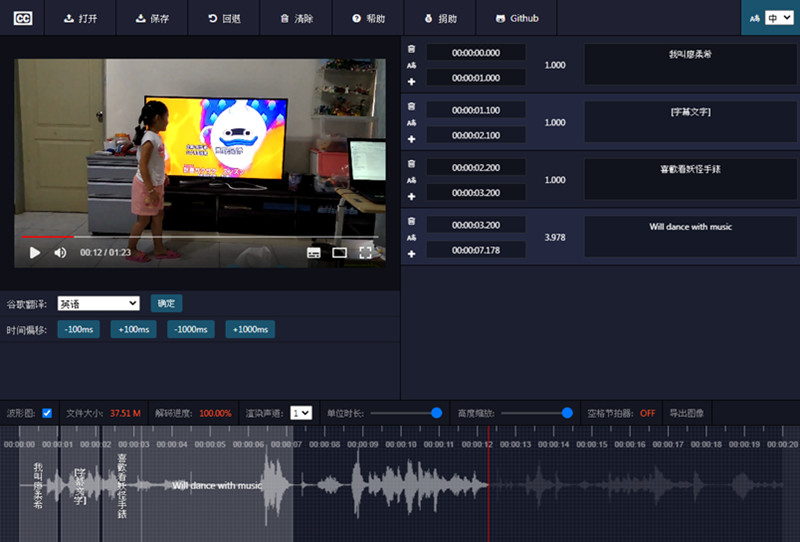Edit the Will dance with music text box
Screen dimensions: 800x542
[690, 236]
